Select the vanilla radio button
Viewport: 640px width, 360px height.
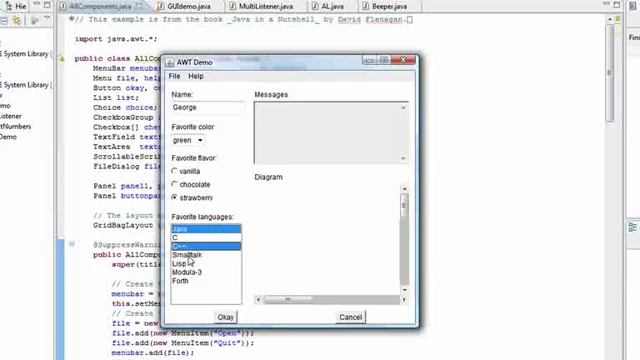coord(174,171)
